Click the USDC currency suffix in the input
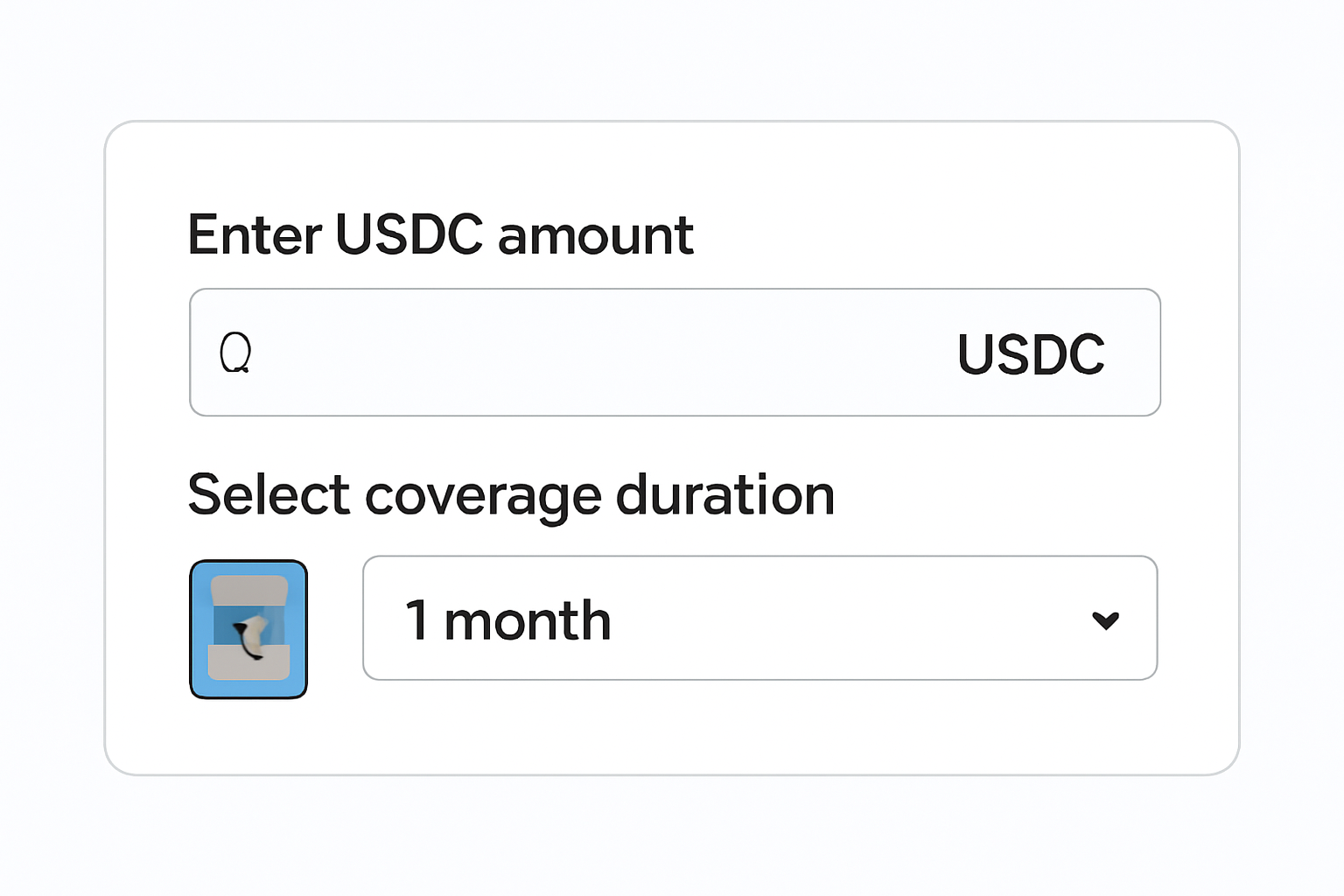The image size is (1344, 896). click(x=1031, y=354)
